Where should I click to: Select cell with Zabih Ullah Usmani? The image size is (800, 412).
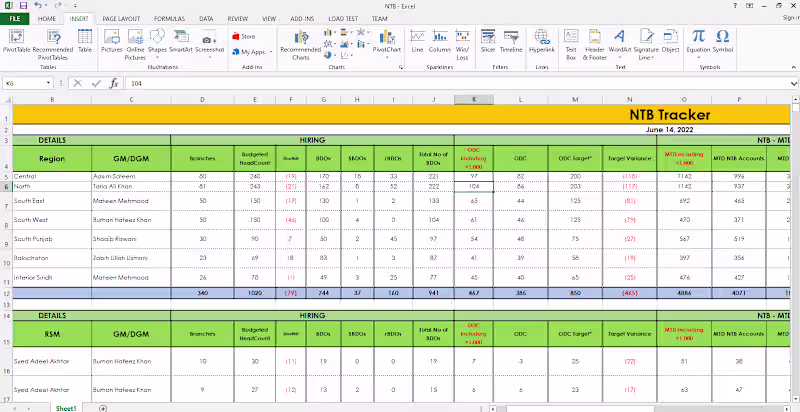click(132, 259)
